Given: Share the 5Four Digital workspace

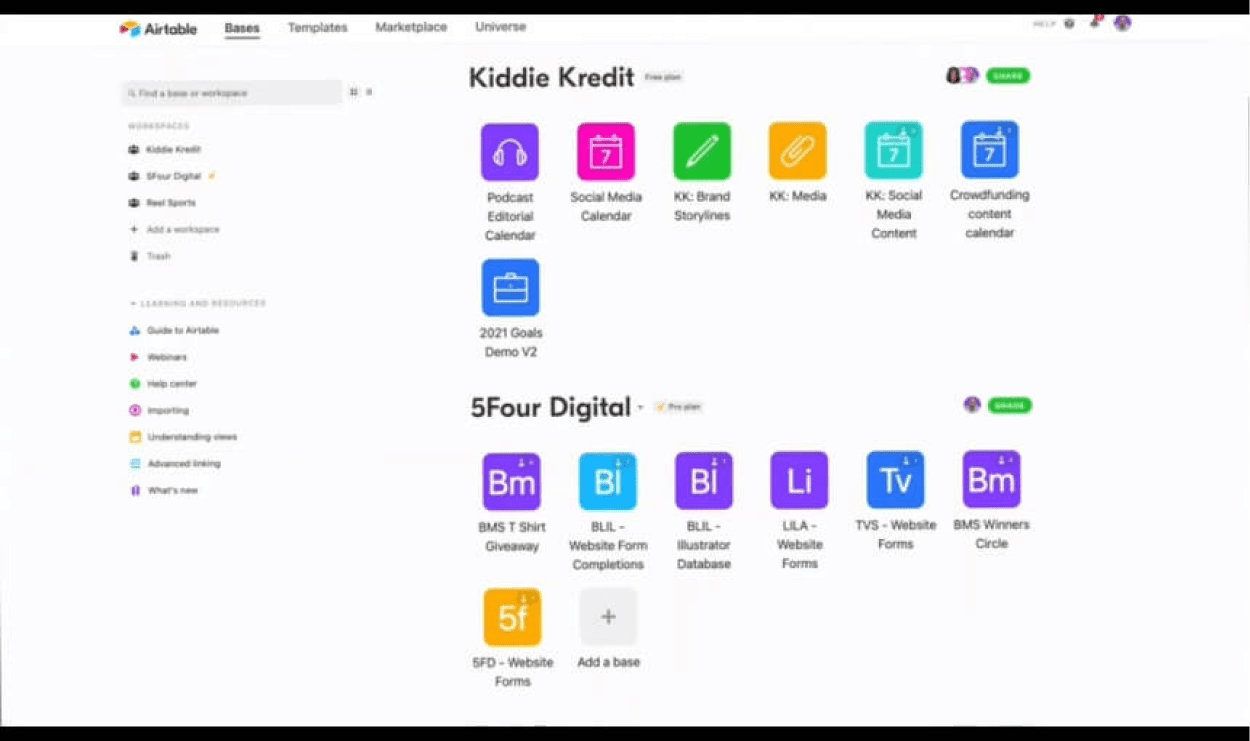Looking at the screenshot, I should pos(1010,405).
